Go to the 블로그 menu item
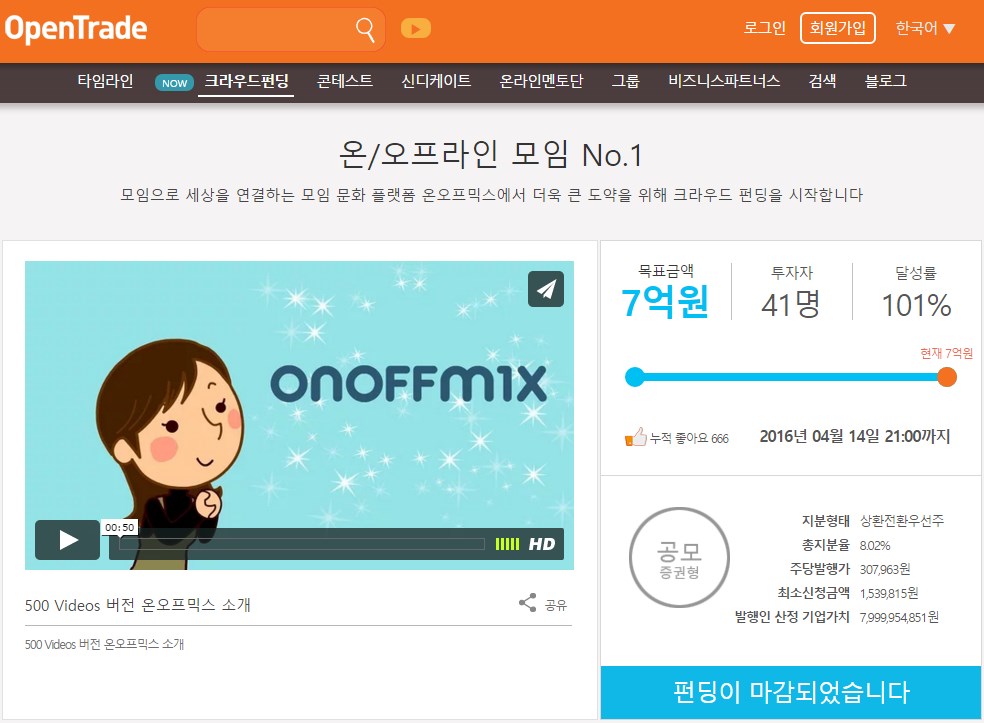Screen dimensions: 984x723 point(885,82)
